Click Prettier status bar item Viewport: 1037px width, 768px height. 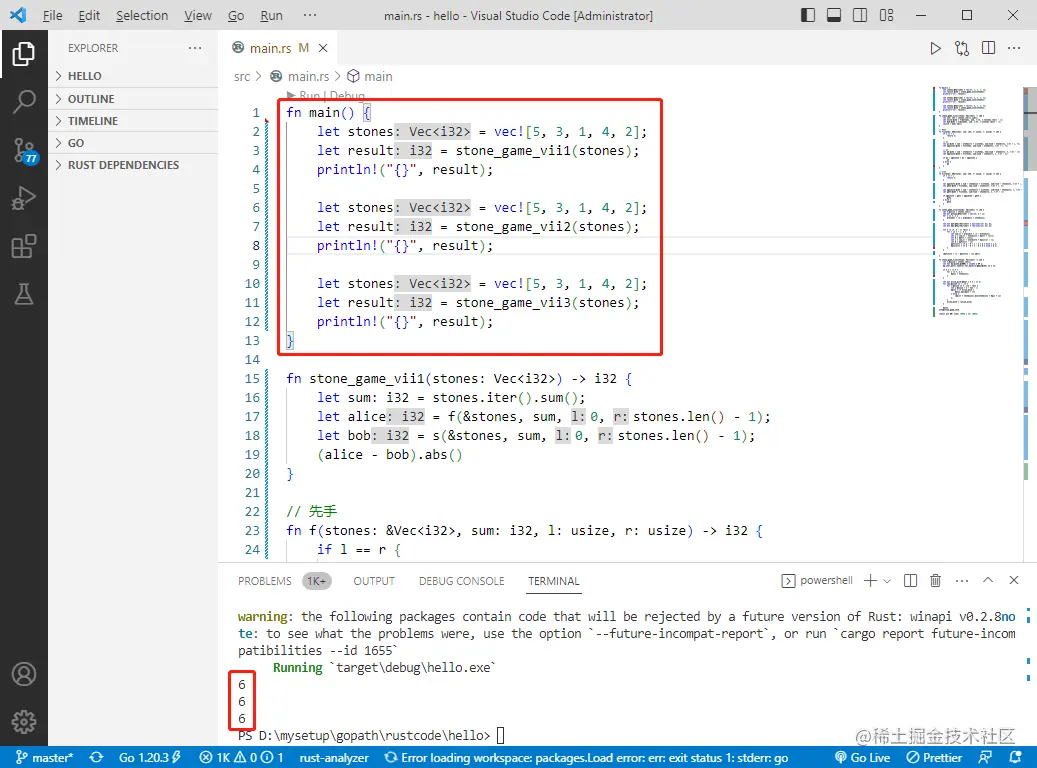pyautogui.click(x=933, y=757)
